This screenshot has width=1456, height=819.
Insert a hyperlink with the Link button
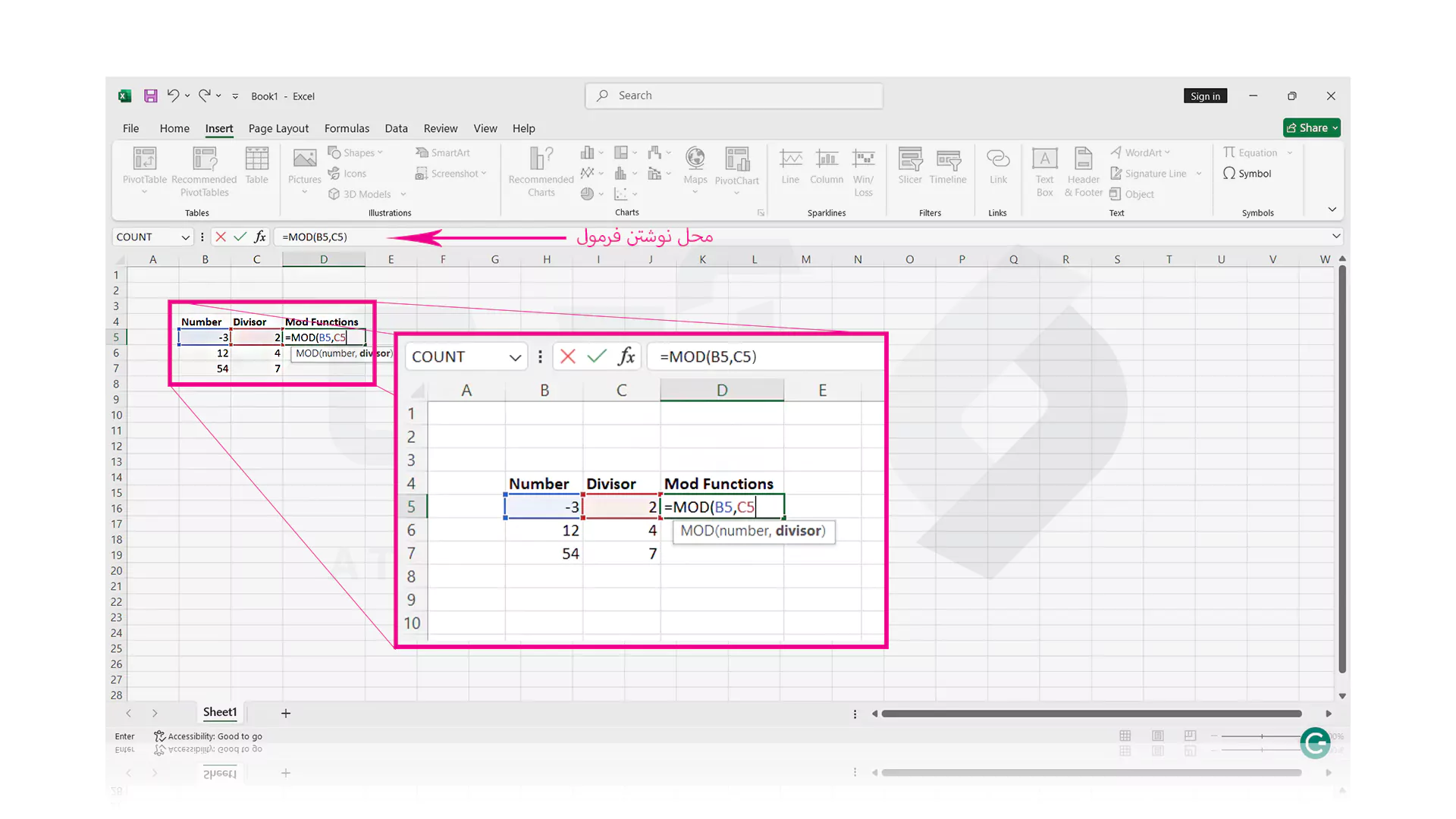point(998,165)
